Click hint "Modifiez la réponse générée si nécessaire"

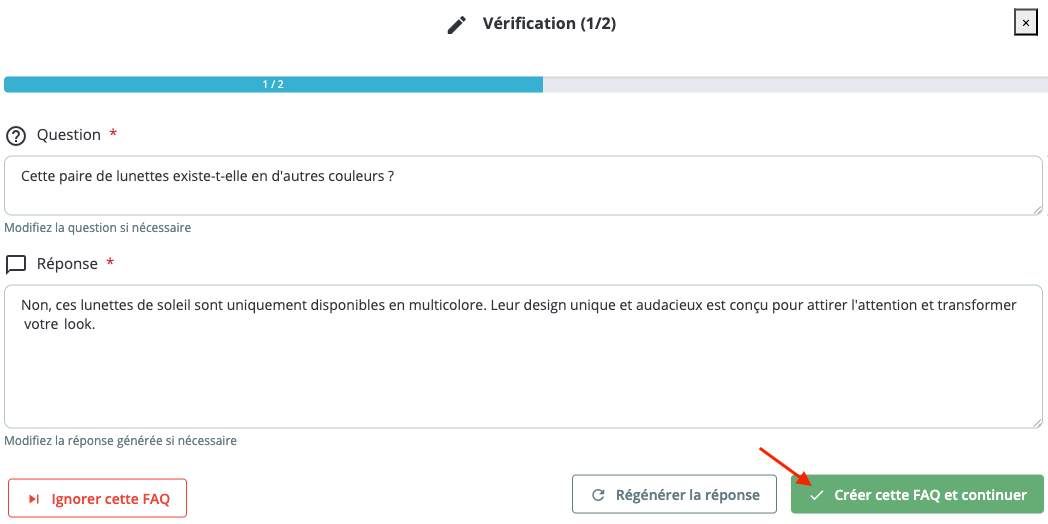121,440
